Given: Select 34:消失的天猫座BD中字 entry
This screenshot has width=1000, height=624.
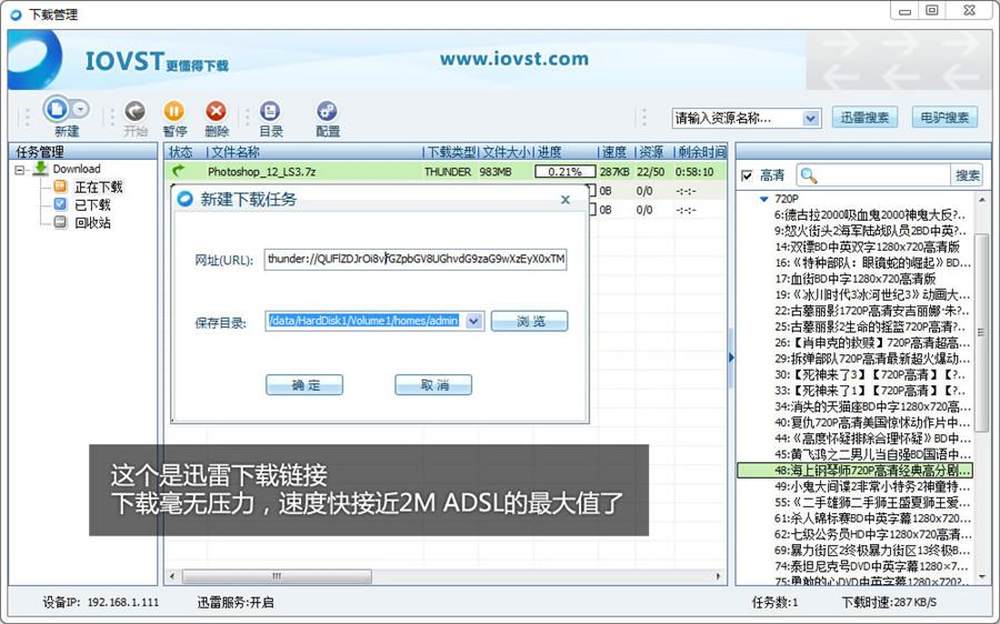Looking at the screenshot, I should pyautogui.click(x=872, y=406).
